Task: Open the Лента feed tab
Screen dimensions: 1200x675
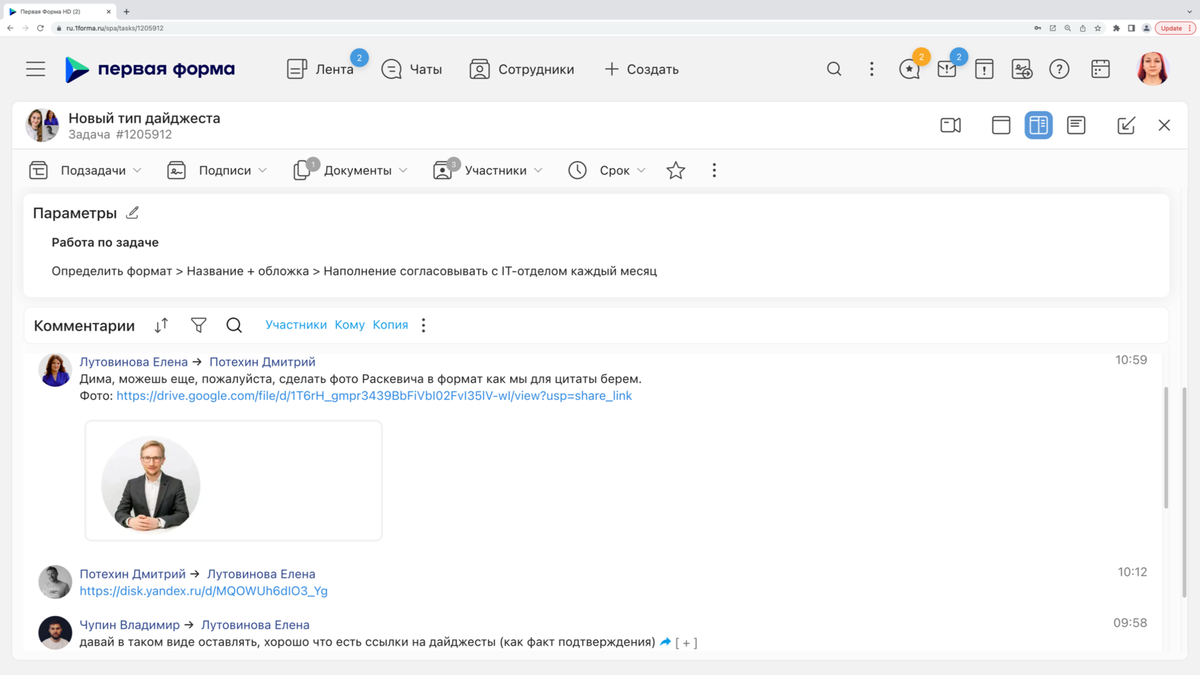Action: pos(321,69)
